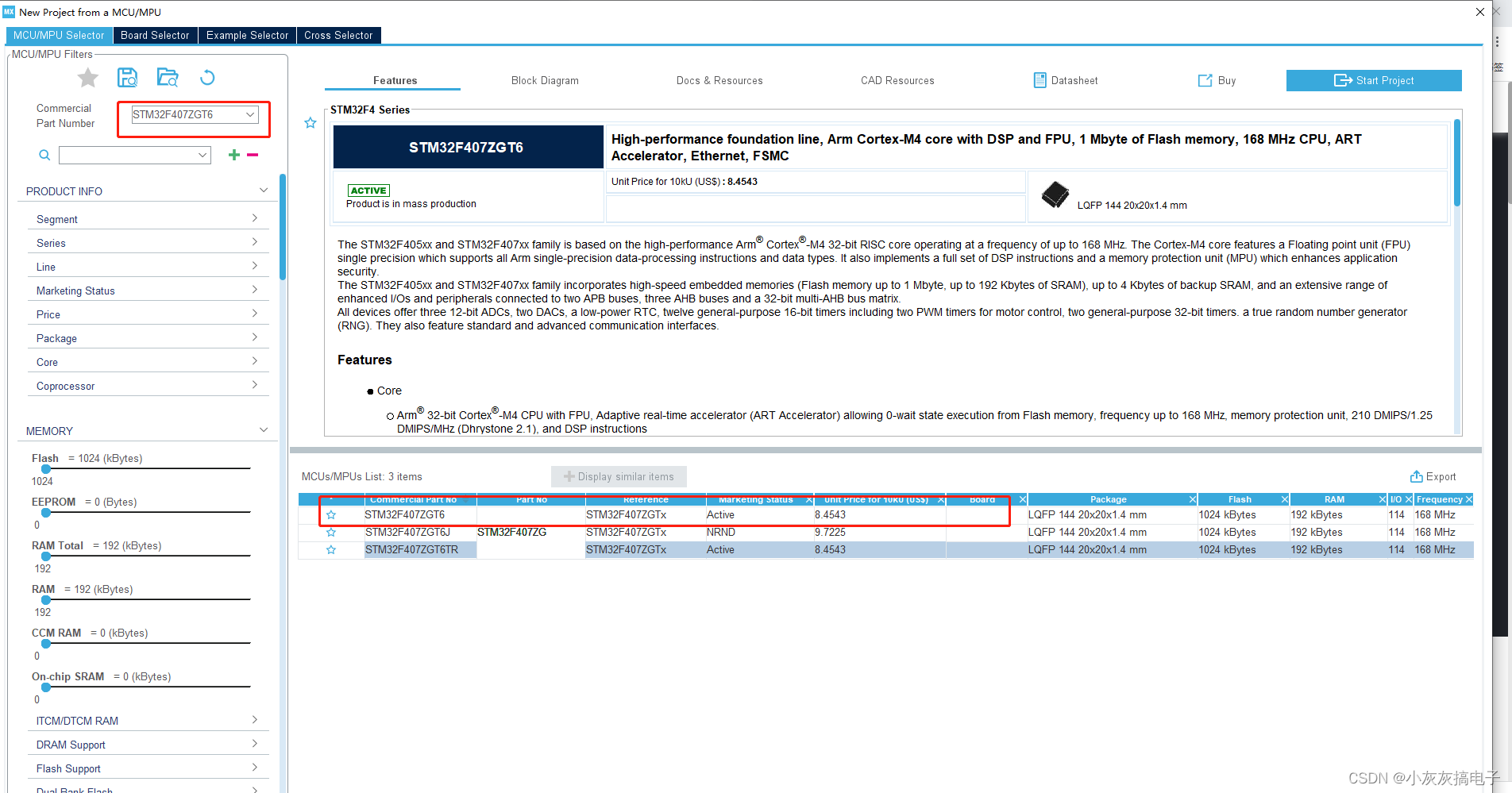Remove the I/O column with its X
The width and height of the screenshot is (1512, 793).
point(1409,499)
